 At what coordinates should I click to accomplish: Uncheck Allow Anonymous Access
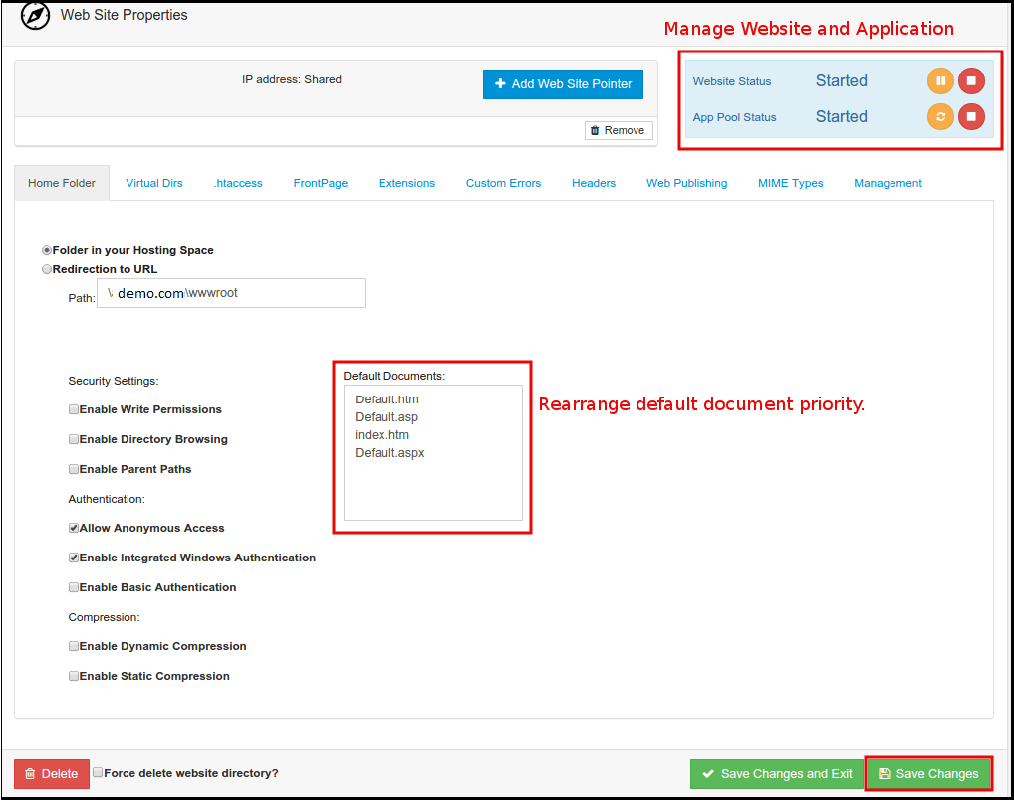pyautogui.click(x=74, y=528)
